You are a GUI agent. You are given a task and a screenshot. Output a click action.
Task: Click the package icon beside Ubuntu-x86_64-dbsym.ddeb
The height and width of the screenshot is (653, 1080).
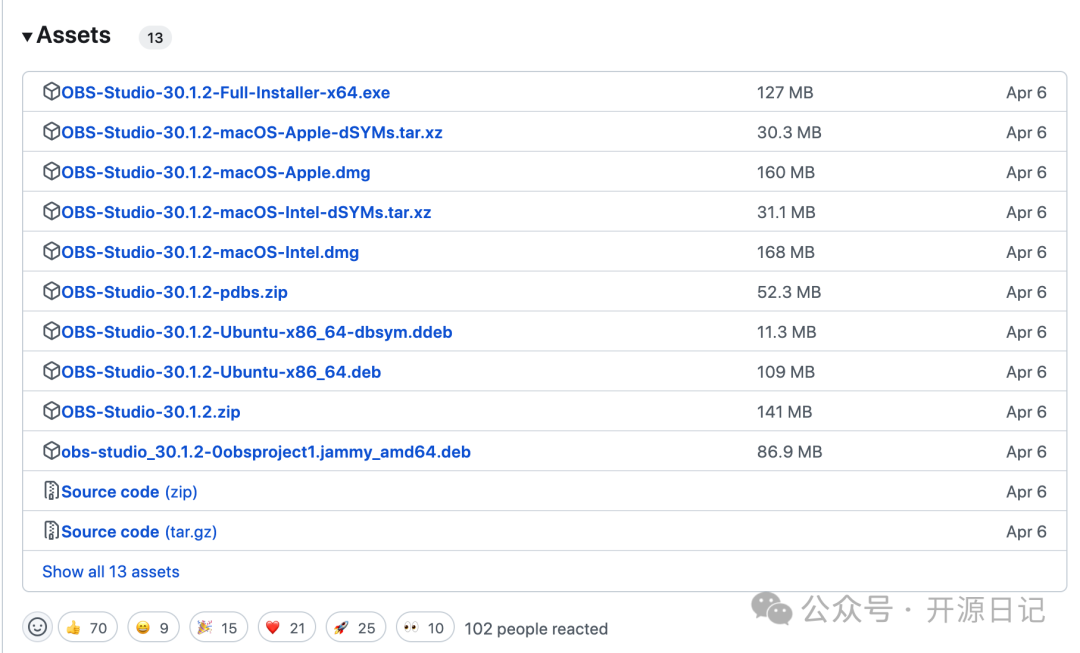(x=52, y=331)
